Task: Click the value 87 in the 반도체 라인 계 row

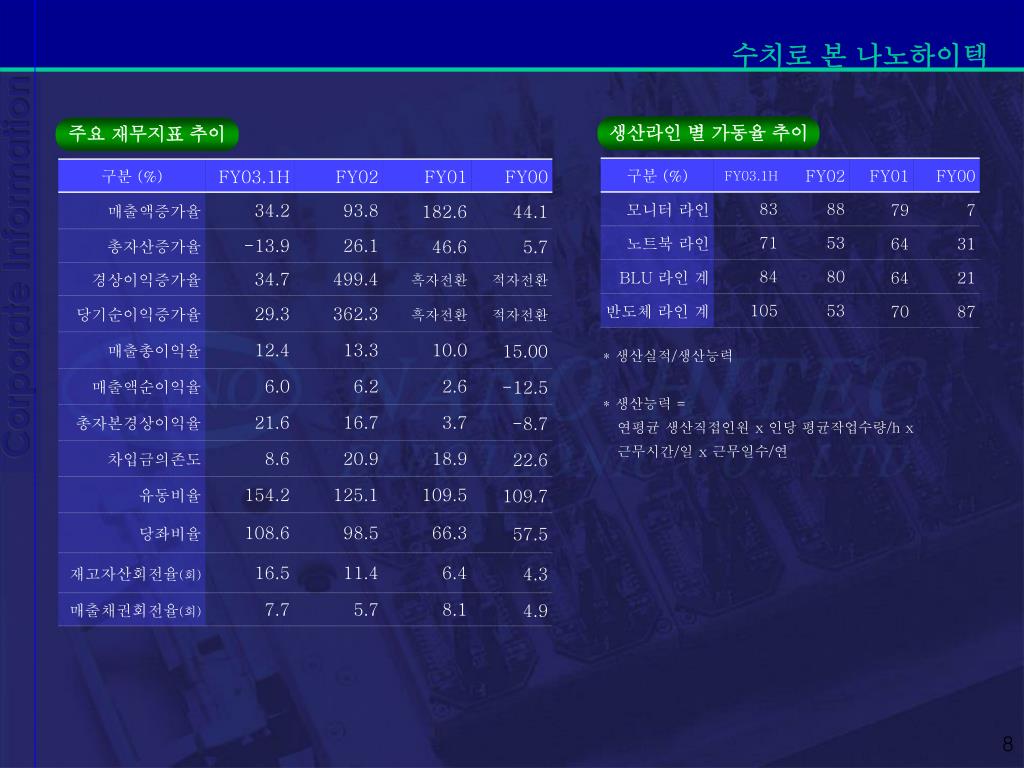Action: click(x=966, y=312)
